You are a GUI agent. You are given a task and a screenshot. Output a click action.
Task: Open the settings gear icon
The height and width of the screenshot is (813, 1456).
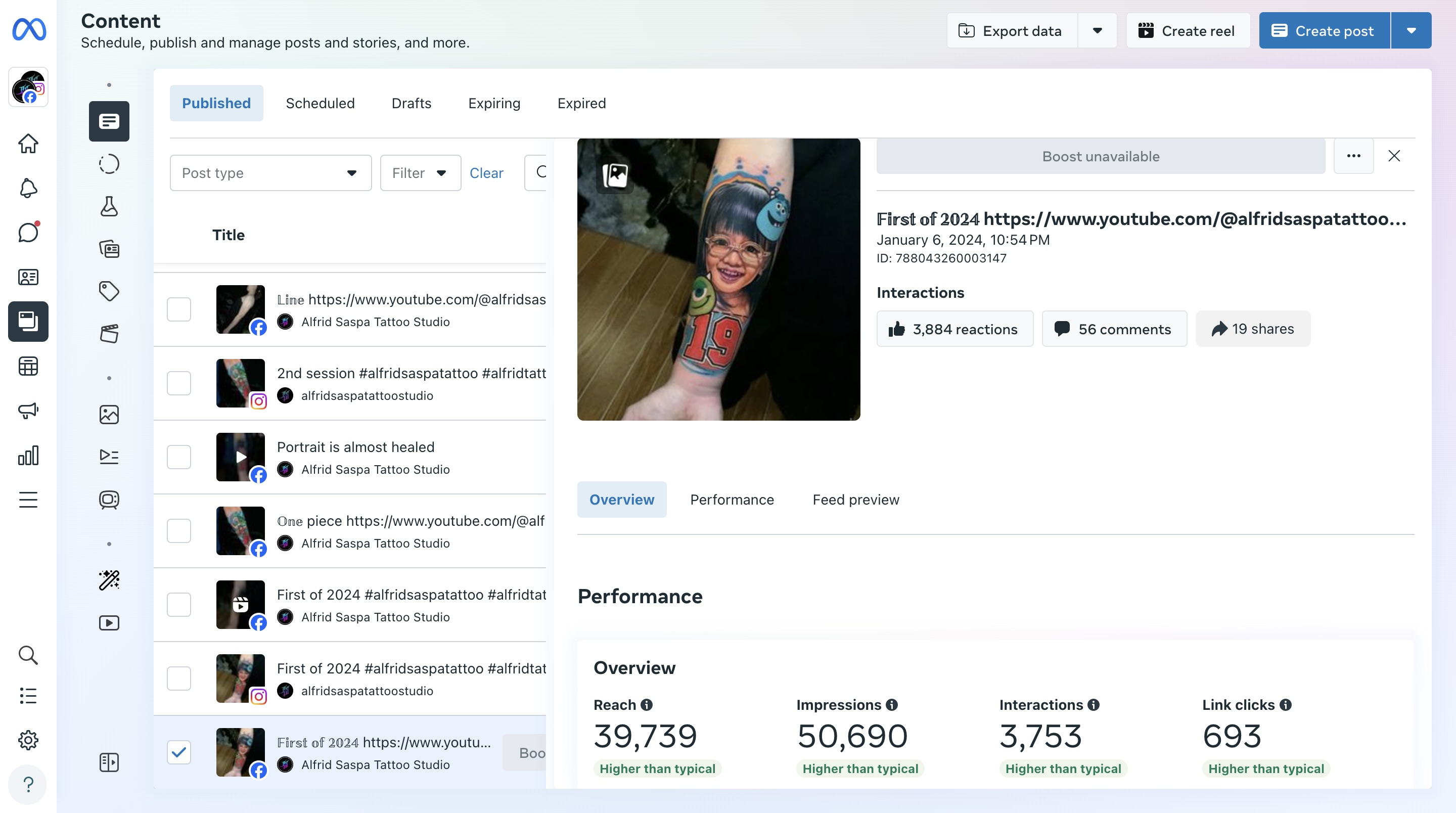point(28,740)
